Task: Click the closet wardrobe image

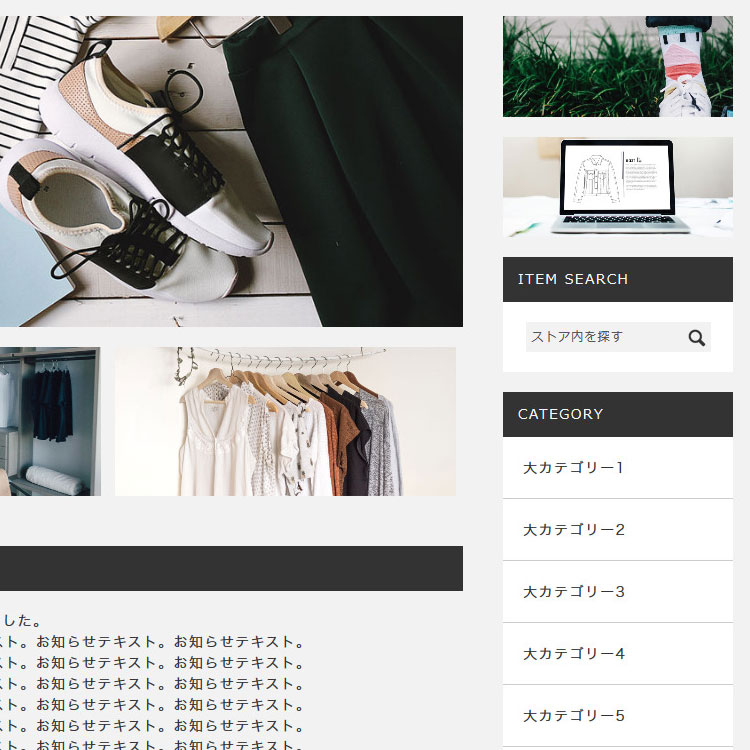Action: pyautogui.click(x=50, y=421)
